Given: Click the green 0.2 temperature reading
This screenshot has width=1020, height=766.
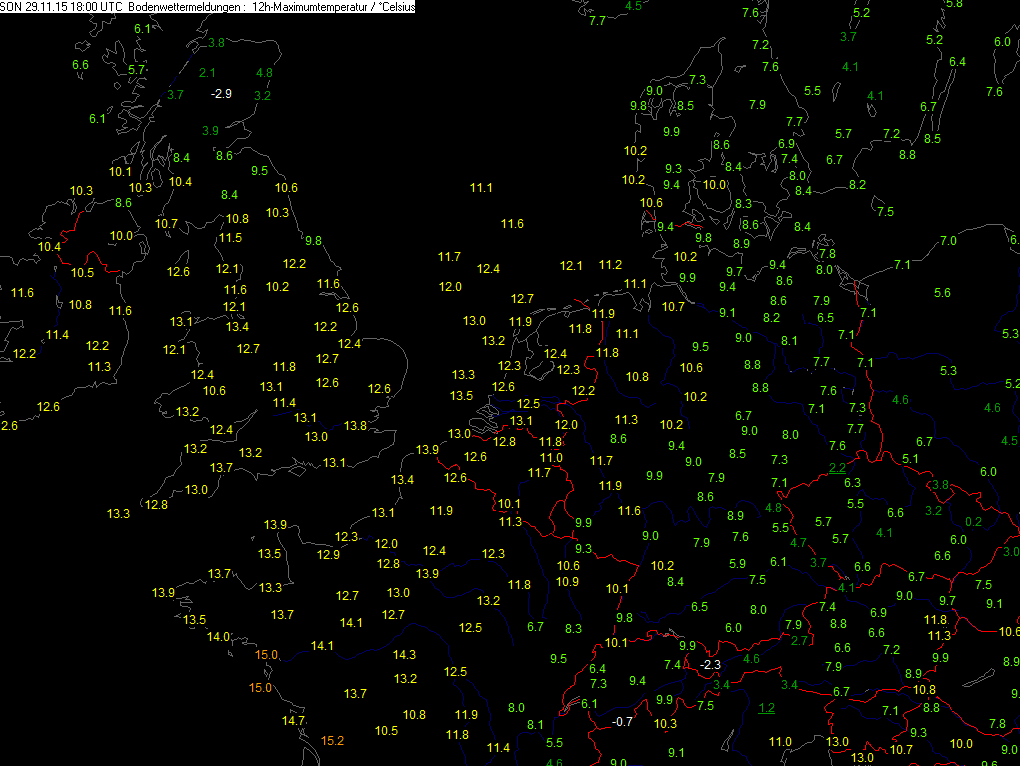Looking at the screenshot, I should click(x=973, y=522).
